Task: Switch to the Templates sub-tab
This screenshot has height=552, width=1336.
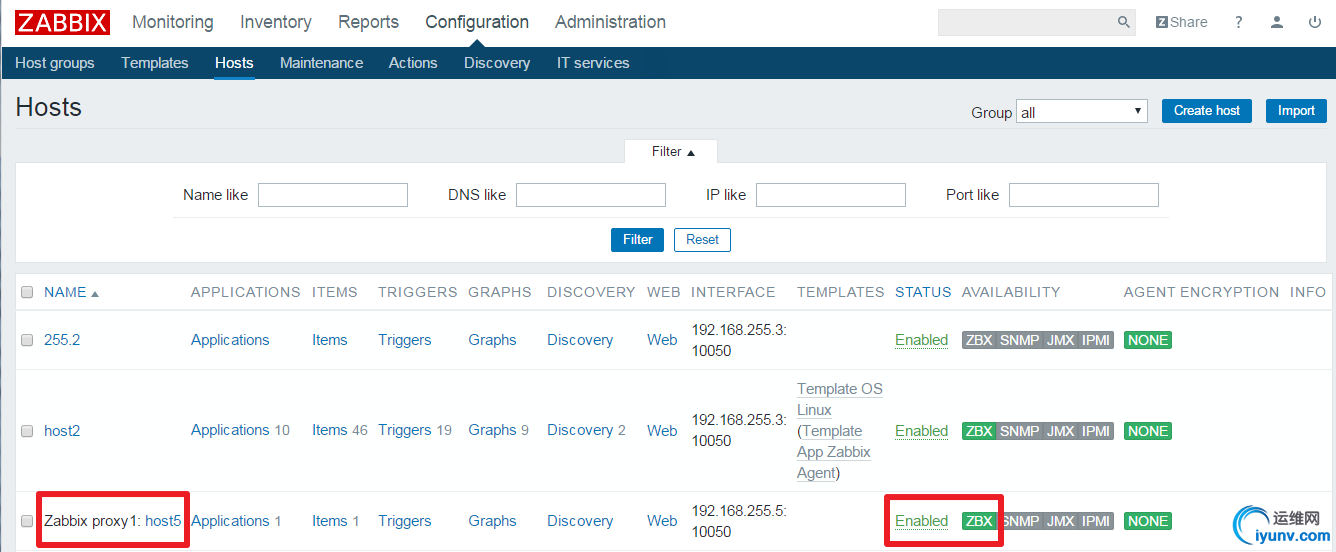Action: tap(154, 63)
